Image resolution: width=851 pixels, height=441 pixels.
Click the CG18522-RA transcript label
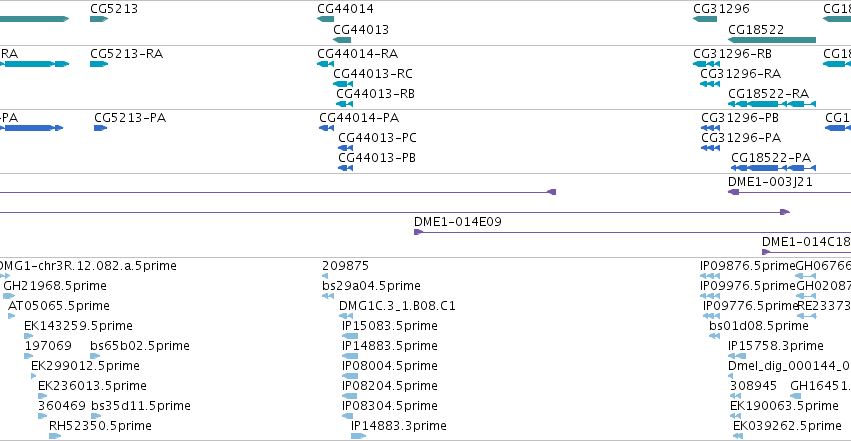768,94
